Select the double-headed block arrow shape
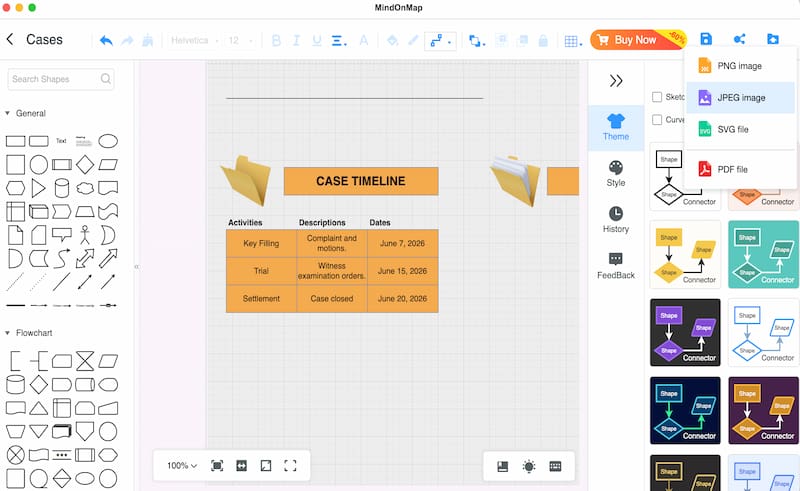 click(x=85, y=258)
